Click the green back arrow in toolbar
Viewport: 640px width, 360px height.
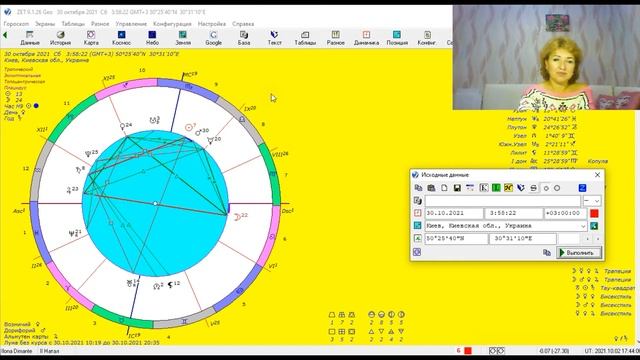pyautogui.click(x=5, y=35)
